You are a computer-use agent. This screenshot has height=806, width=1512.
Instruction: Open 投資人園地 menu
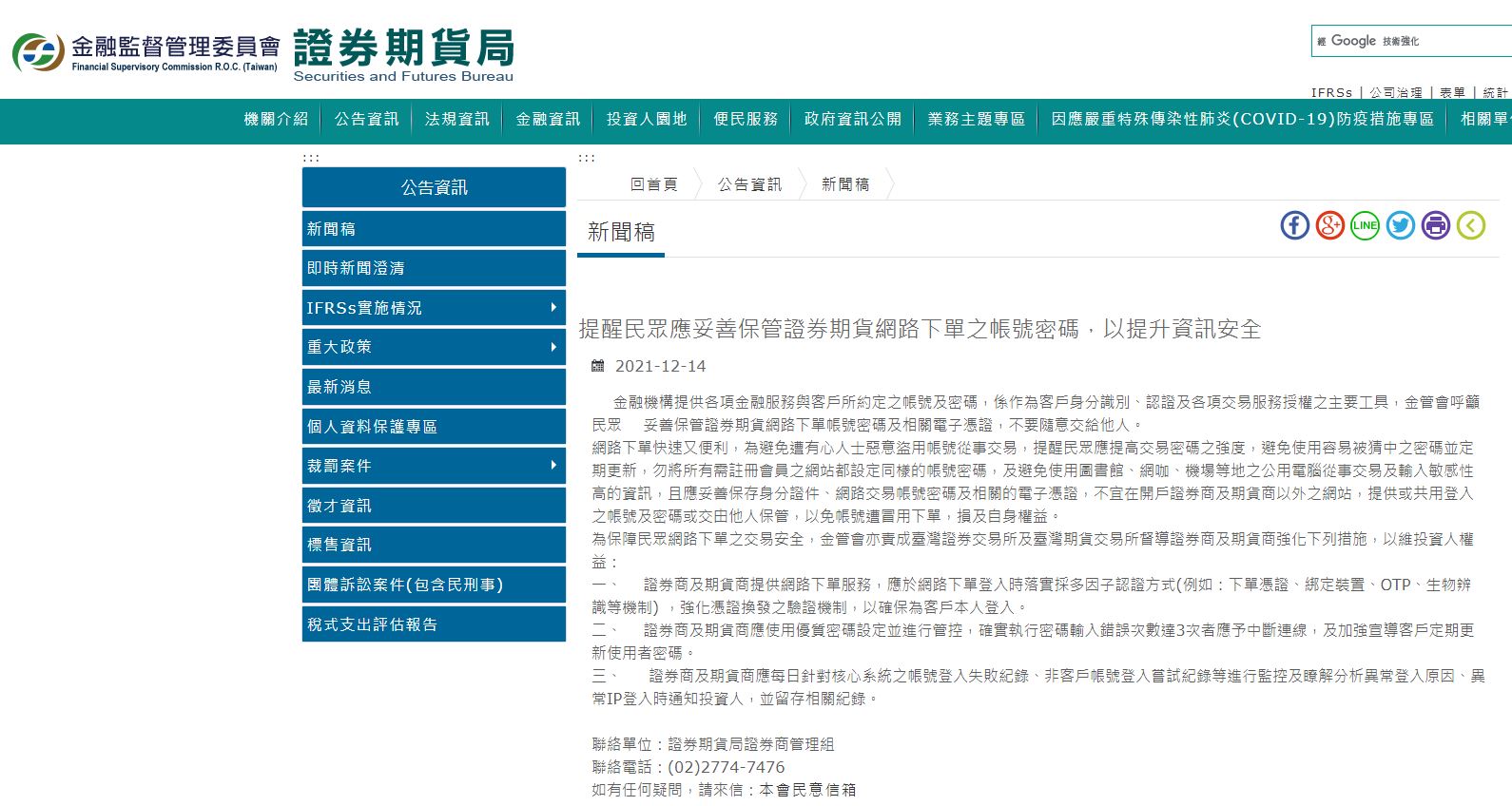pos(647,119)
